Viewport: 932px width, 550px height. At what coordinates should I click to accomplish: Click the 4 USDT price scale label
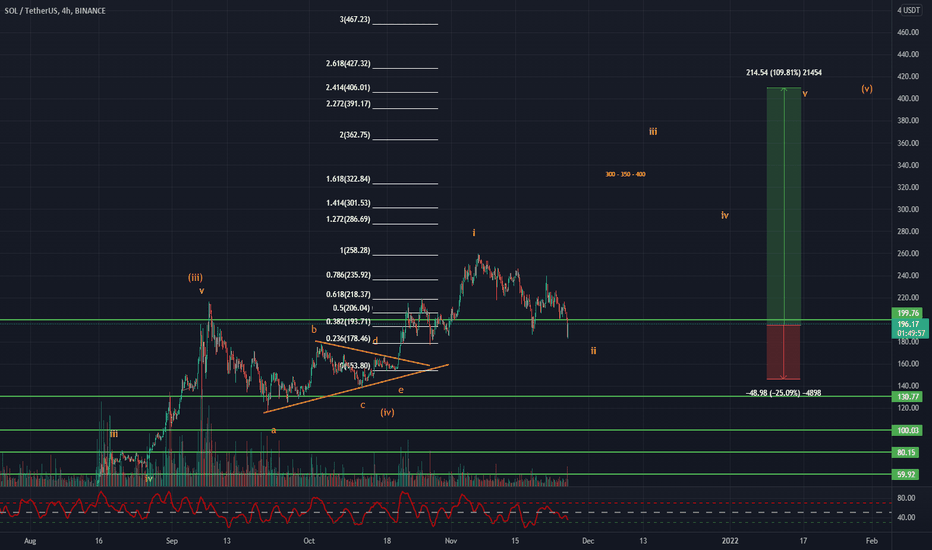pyautogui.click(x=908, y=10)
